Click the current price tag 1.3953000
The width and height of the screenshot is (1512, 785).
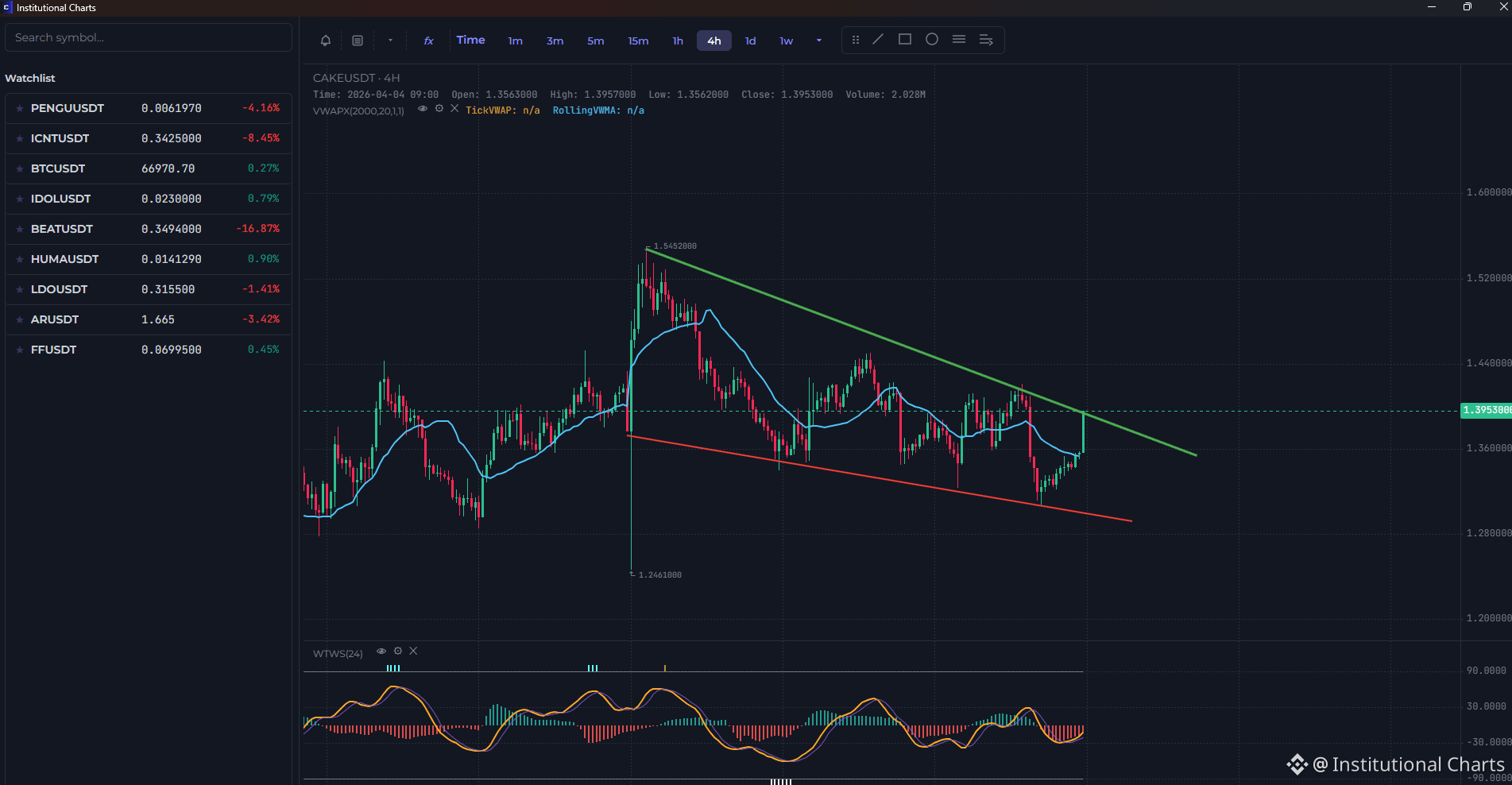click(1487, 410)
